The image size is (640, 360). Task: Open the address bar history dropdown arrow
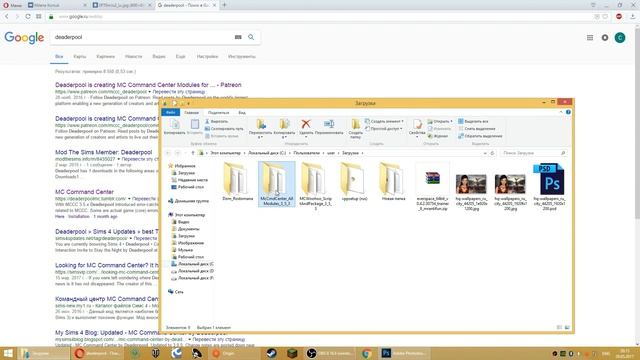pyautogui.click(x=485, y=153)
